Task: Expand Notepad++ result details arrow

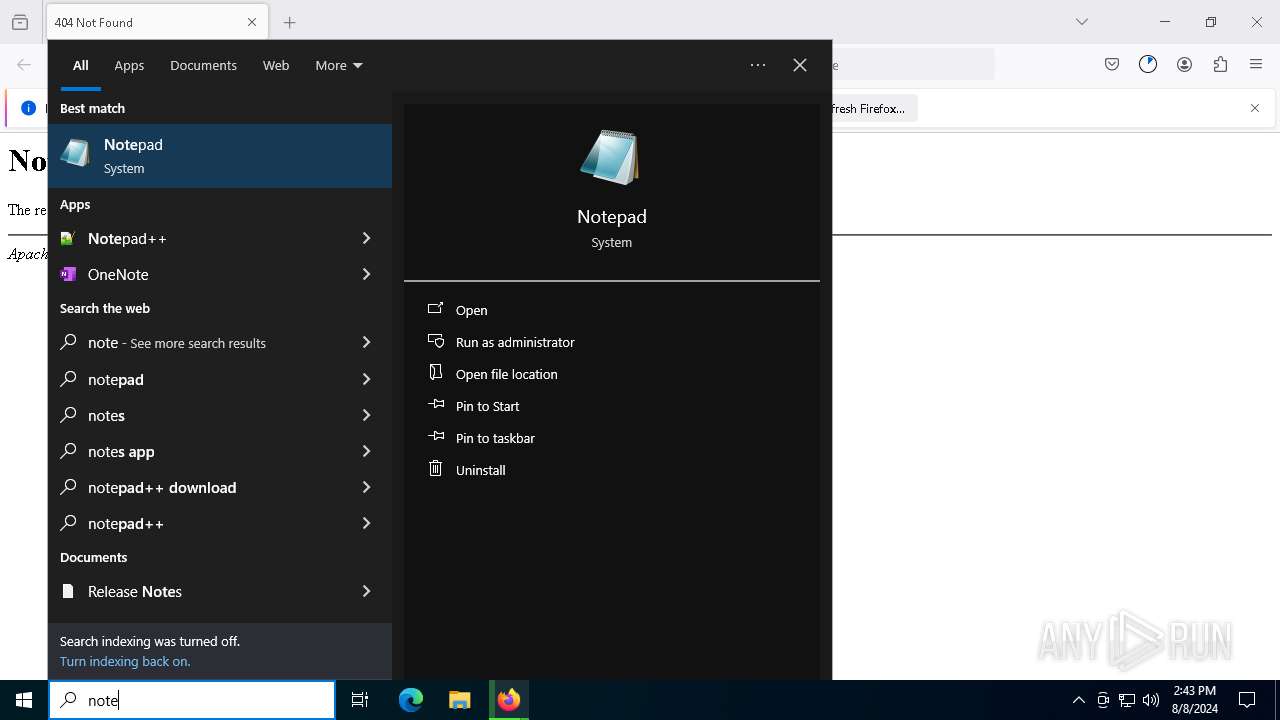Action: coord(366,238)
